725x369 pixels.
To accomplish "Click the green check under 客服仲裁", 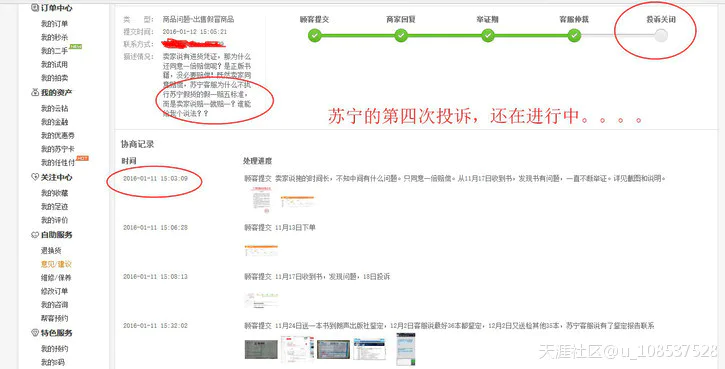I will pos(574,36).
